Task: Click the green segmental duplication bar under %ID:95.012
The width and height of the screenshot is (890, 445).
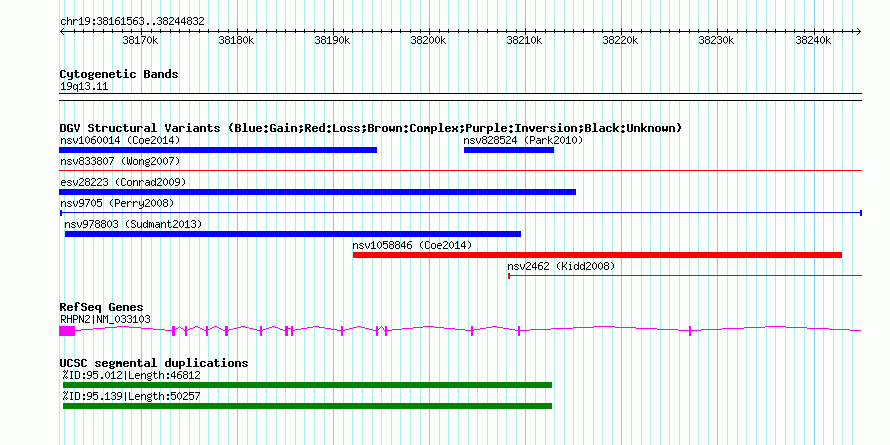Action: click(x=307, y=385)
